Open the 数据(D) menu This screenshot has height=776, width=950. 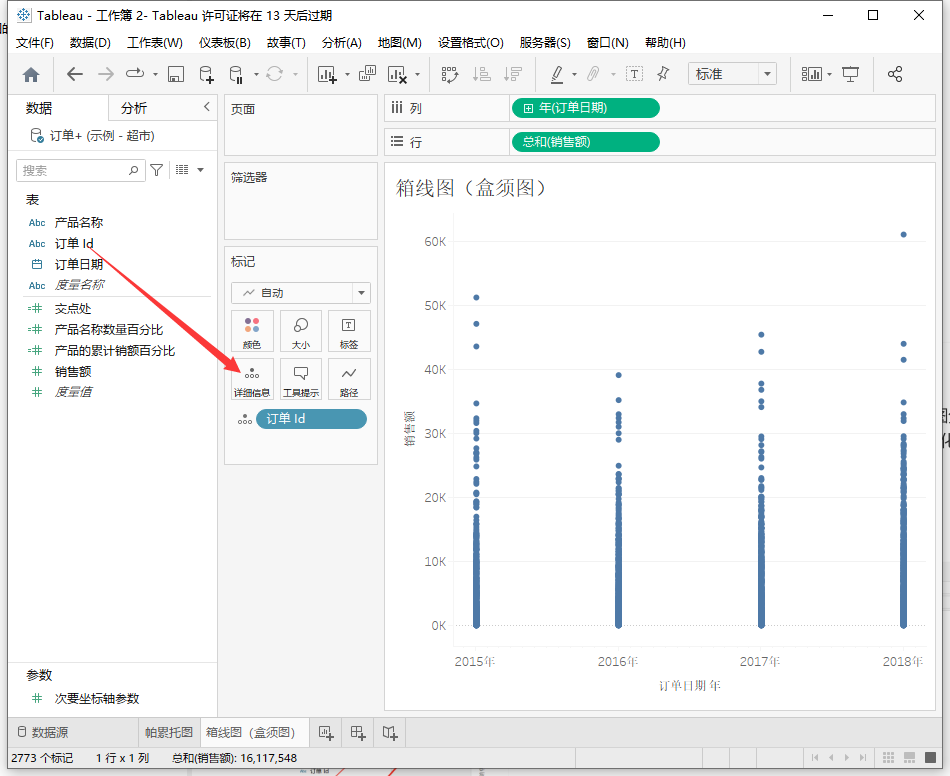(90, 42)
